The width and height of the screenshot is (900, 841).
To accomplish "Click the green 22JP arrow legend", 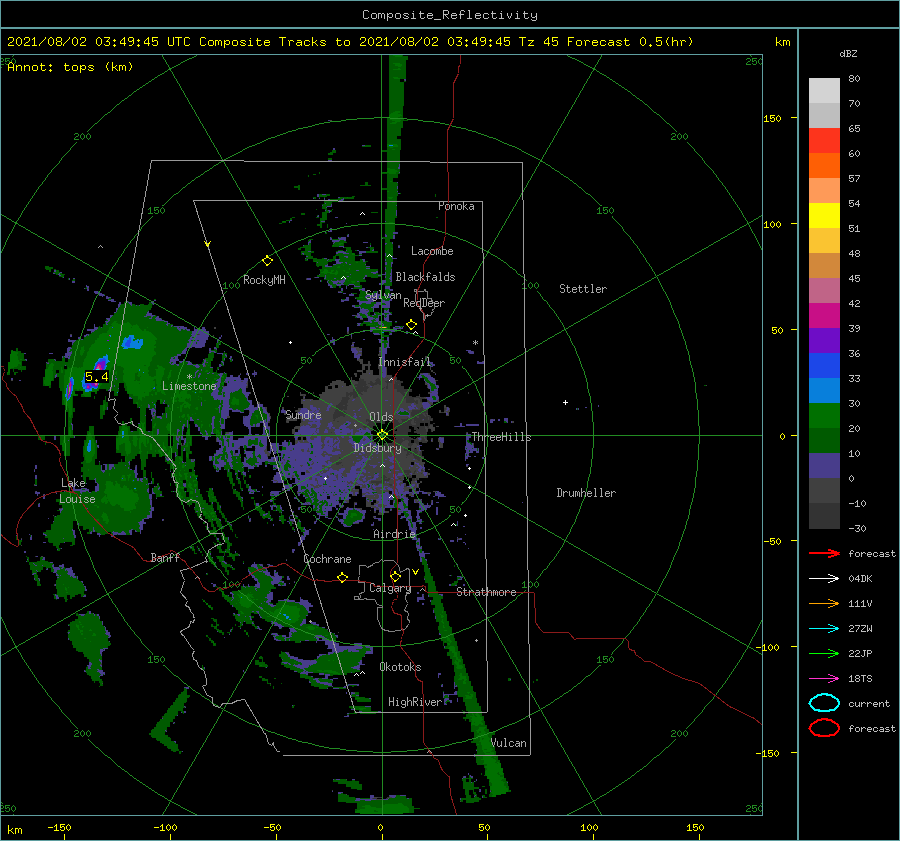I will click(x=824, y=654).
